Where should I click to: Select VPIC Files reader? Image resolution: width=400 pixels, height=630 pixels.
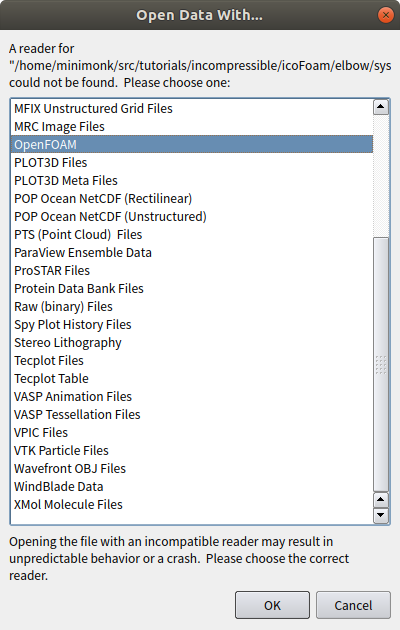pos(192,432)
